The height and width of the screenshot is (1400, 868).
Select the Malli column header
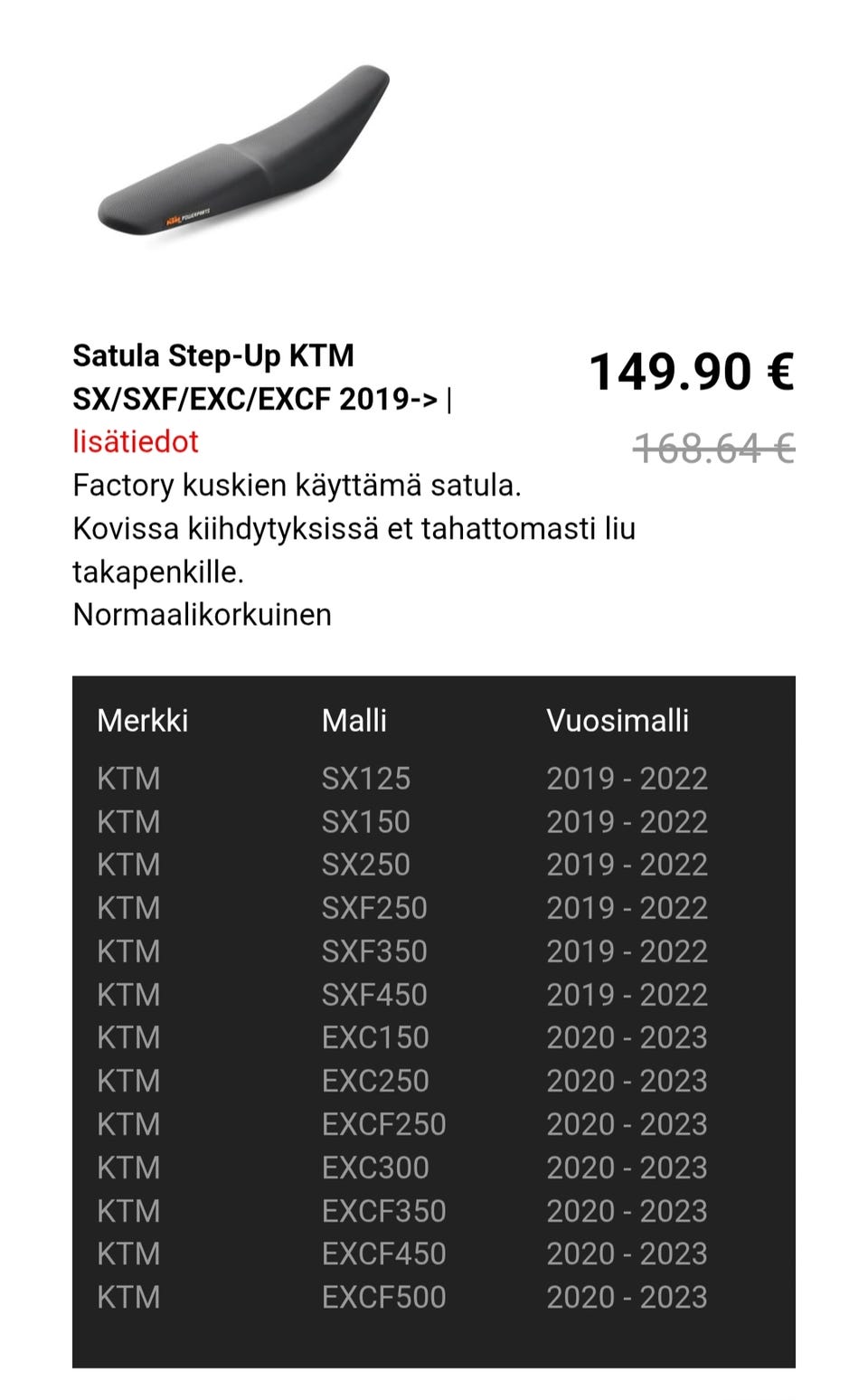(x=354, y=721)
